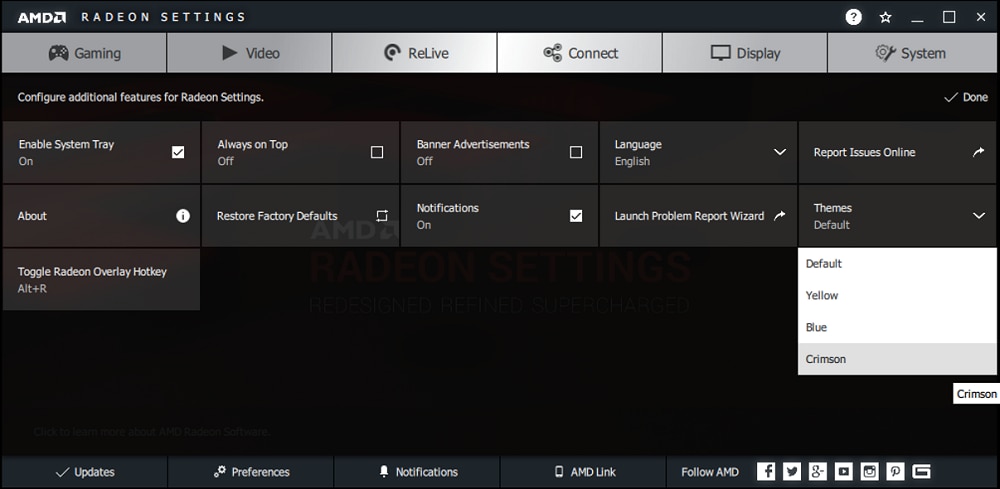Select the Yellow theme option
This screenshot has height=489, width=1000.
897,295
